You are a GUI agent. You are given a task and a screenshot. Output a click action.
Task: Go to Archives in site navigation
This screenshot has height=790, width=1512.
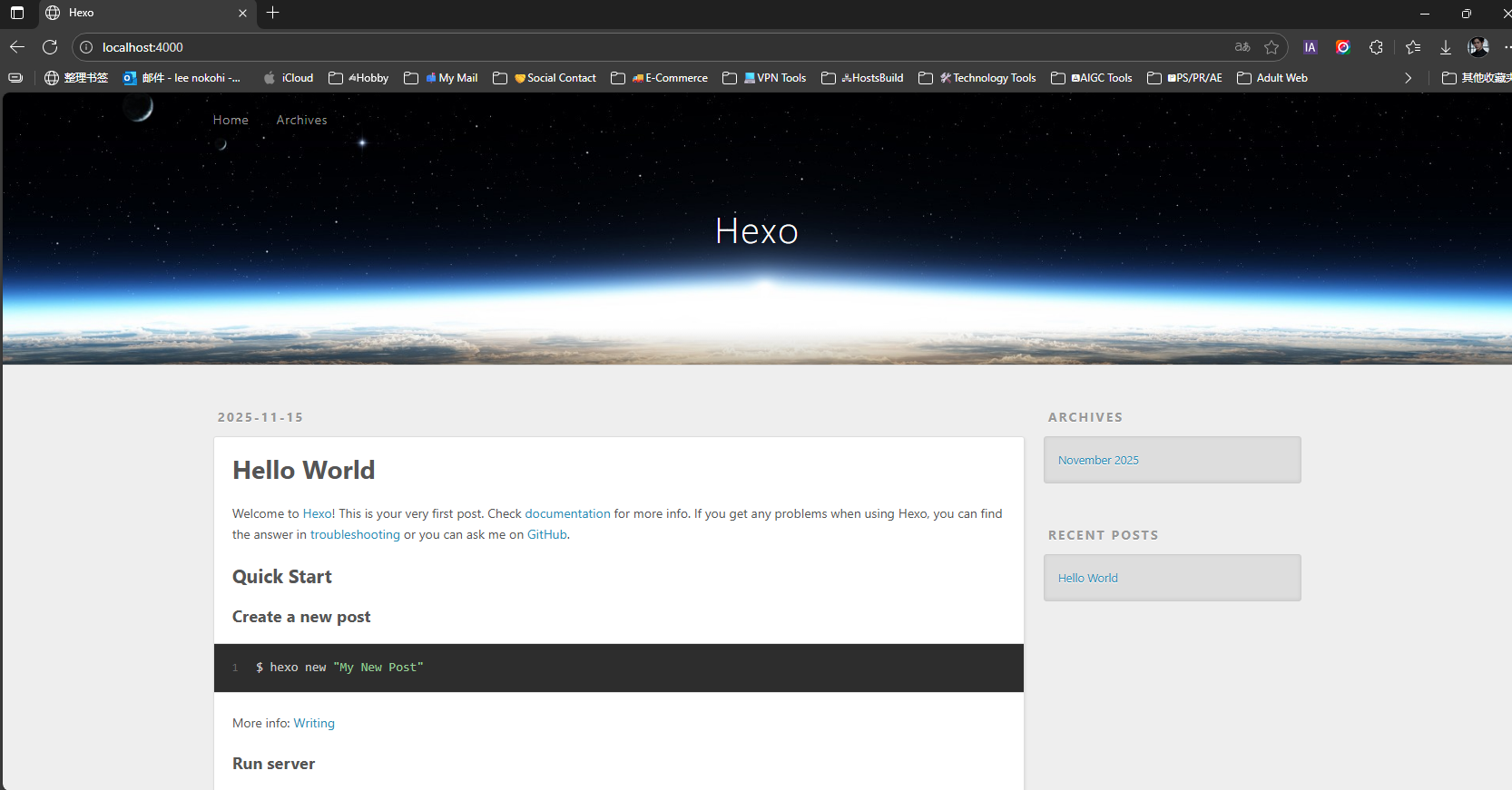(x=301, y=120)
